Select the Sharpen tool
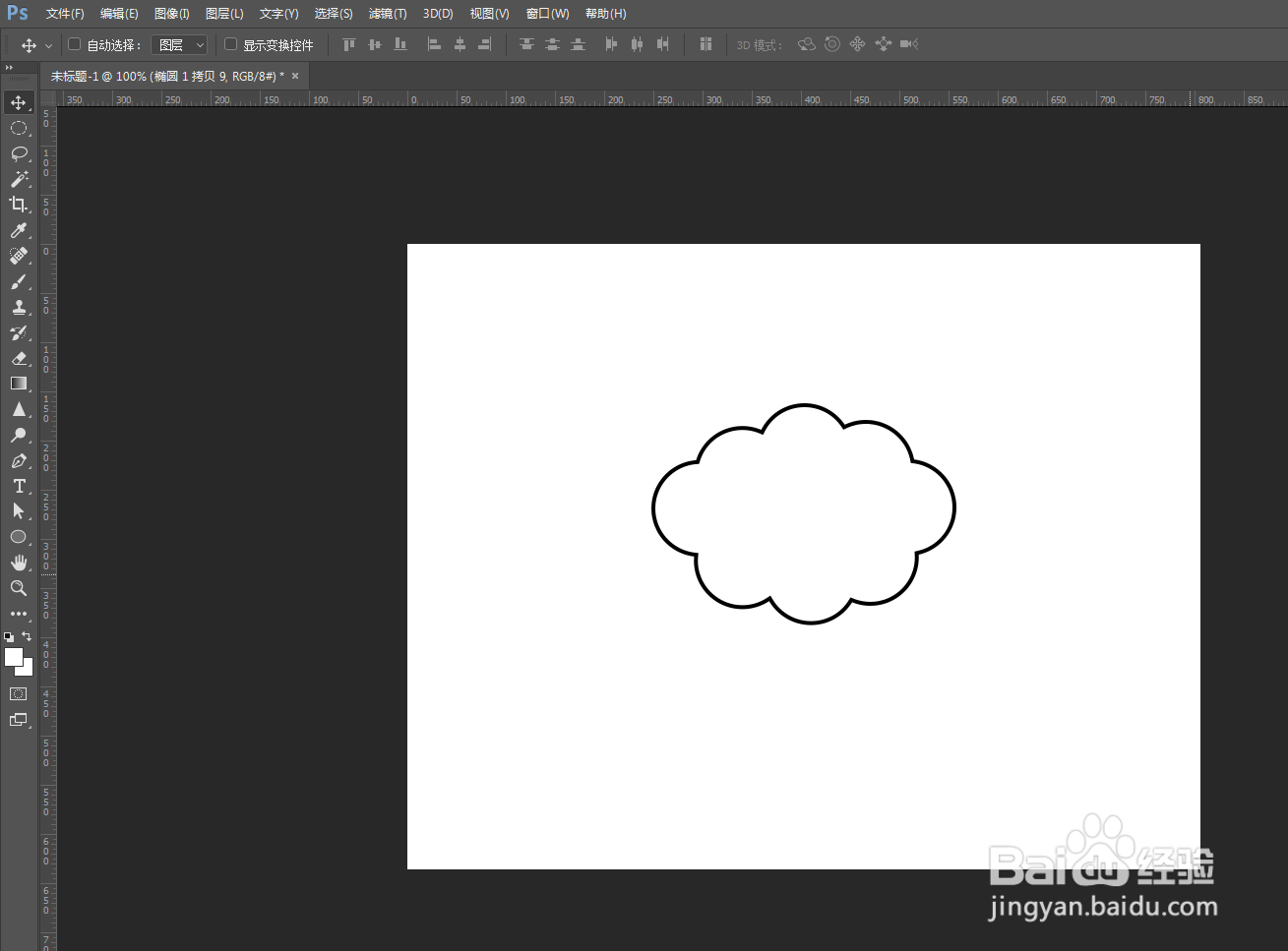Viewport: 1288px width, 951px height. pyautogui.click(x=19, y=409)
